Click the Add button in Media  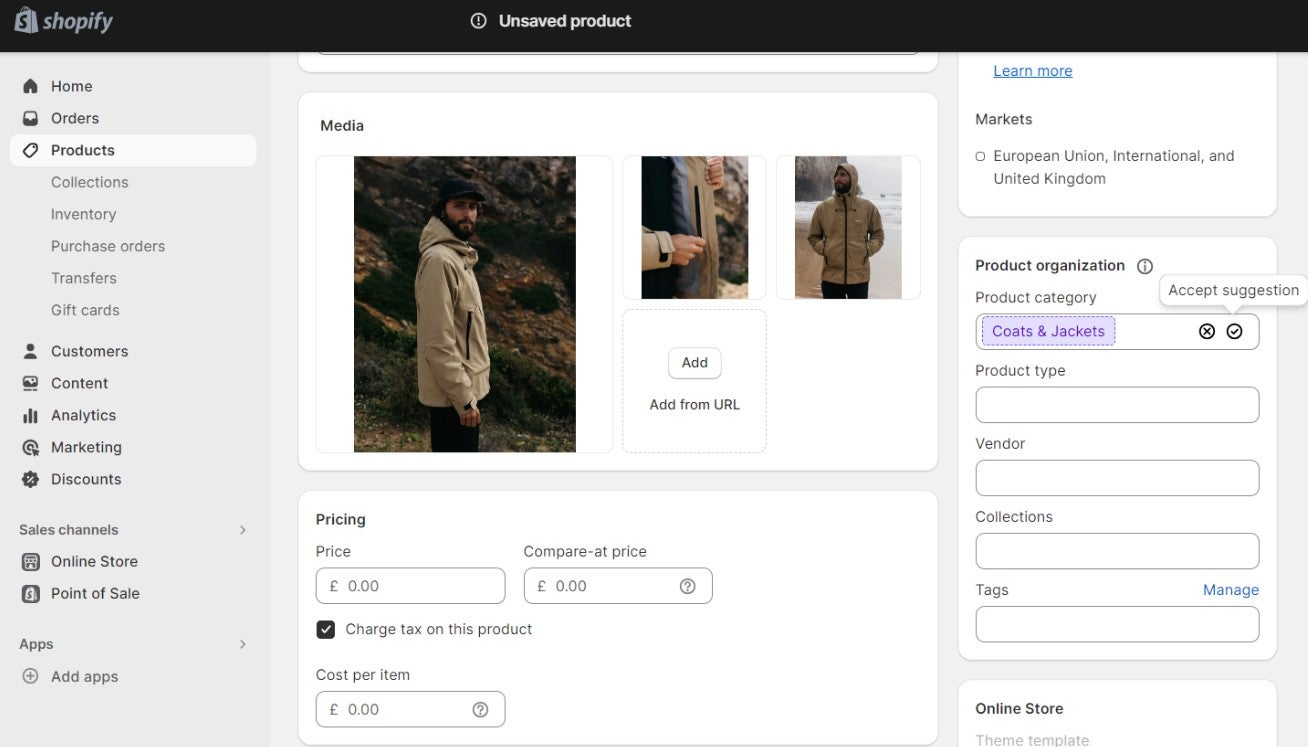(694, 362)
